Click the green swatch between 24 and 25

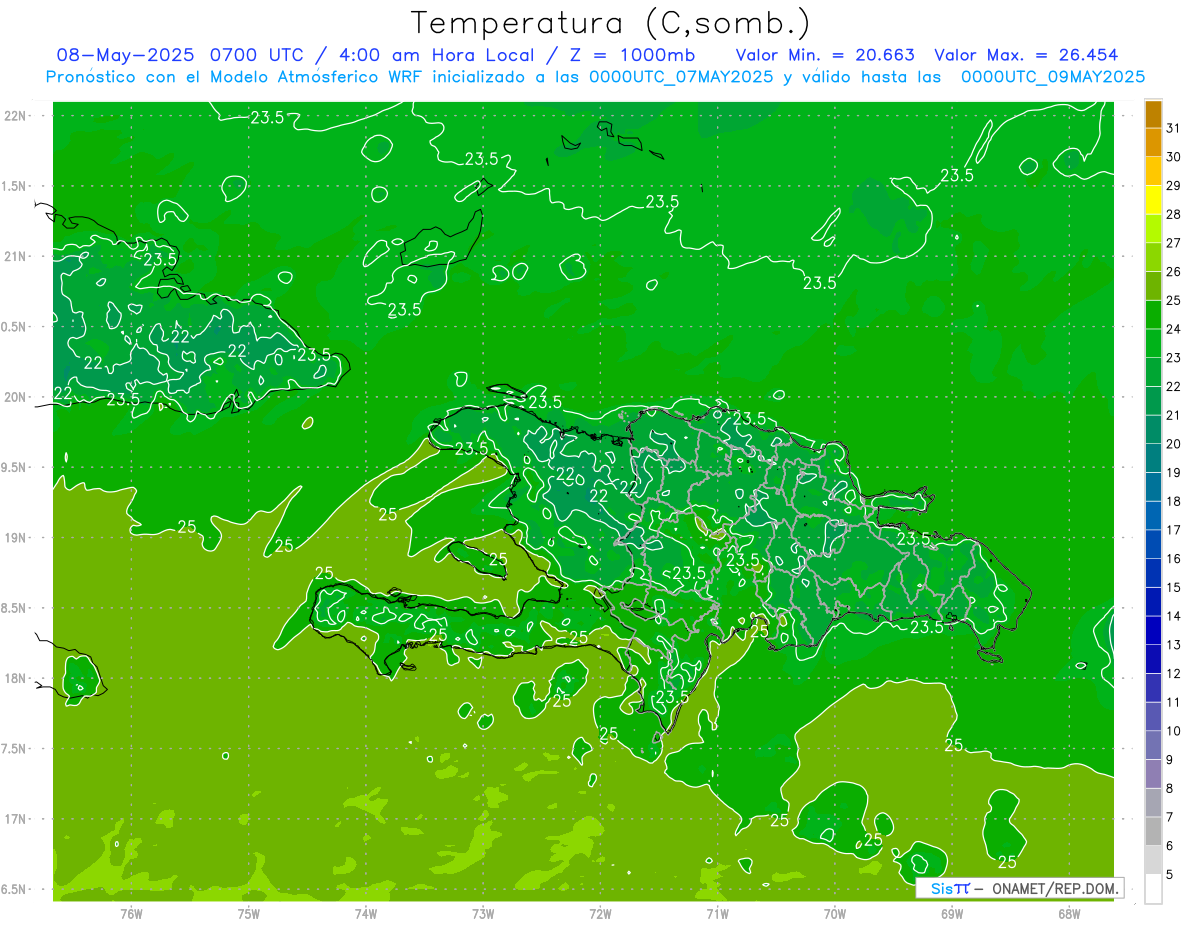1153,315
